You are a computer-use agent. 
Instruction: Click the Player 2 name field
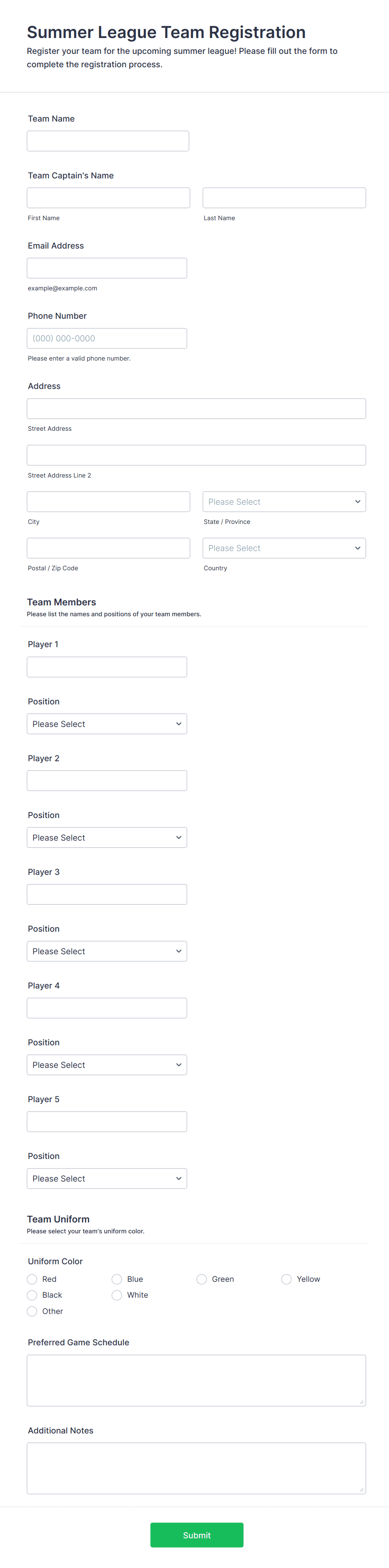(x=107, y=780)
